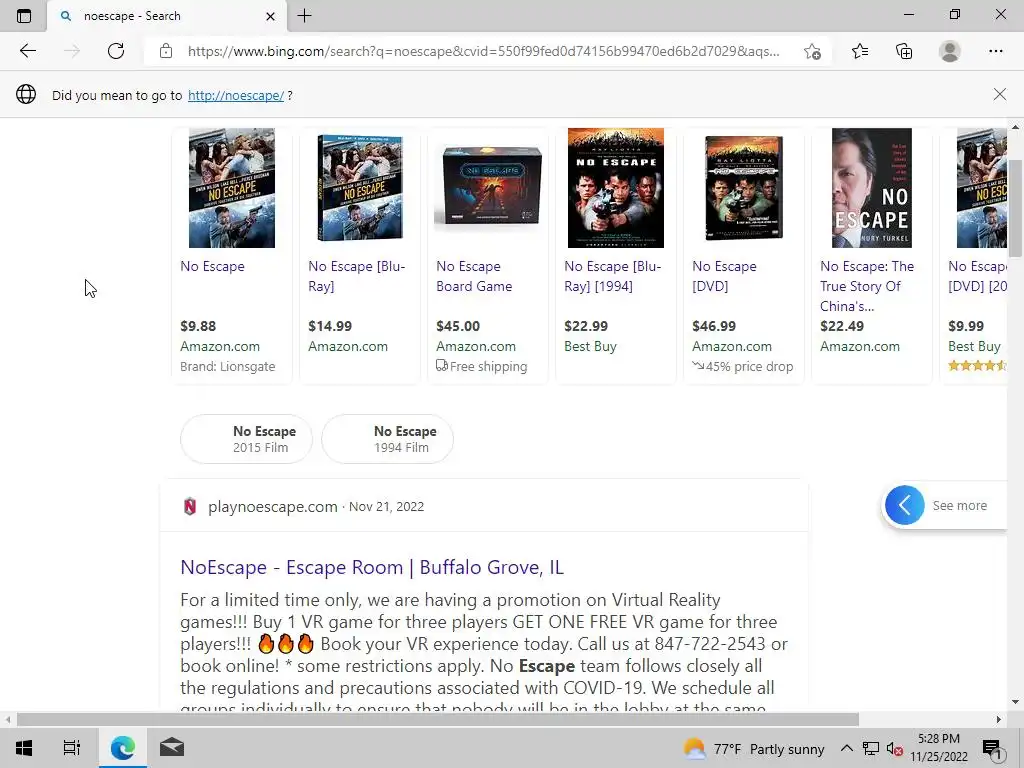Viewport: 1024px width, 768px height.
Task: Show hidden system tray icons chevron
Action: point(846,748)
